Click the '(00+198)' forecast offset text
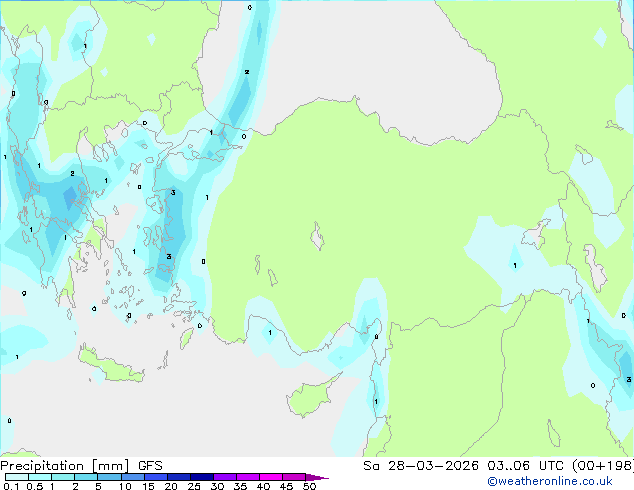Screen dimensions: 634x490 point(603,466)
